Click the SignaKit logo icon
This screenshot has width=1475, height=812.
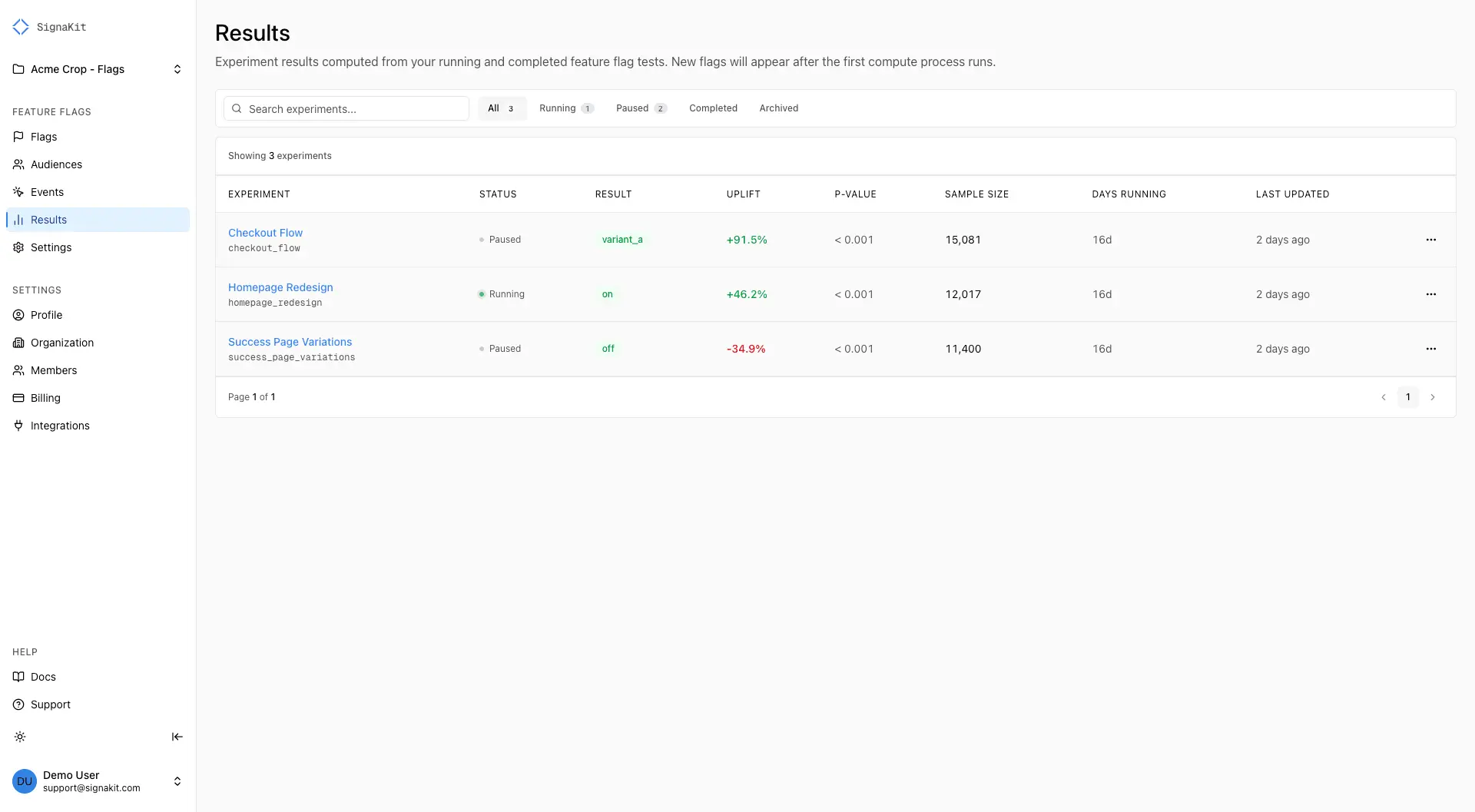point(21,27)
